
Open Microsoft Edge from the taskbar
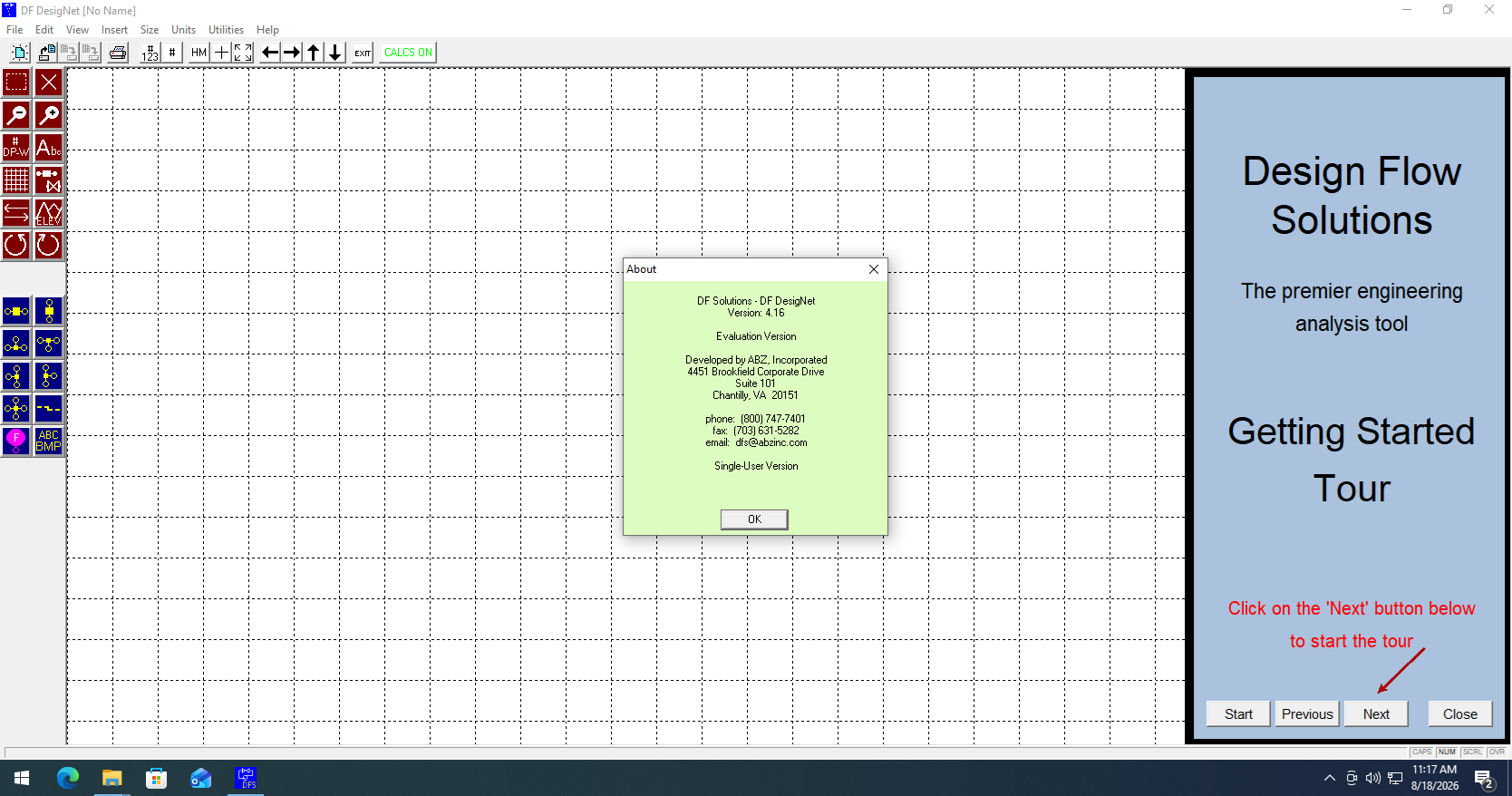[x=68, y=778]
